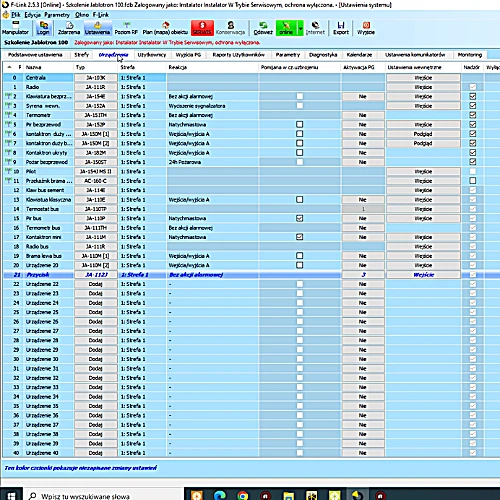
Task: Open the Parametry menu in menu bar
Action: pos(57,15)
